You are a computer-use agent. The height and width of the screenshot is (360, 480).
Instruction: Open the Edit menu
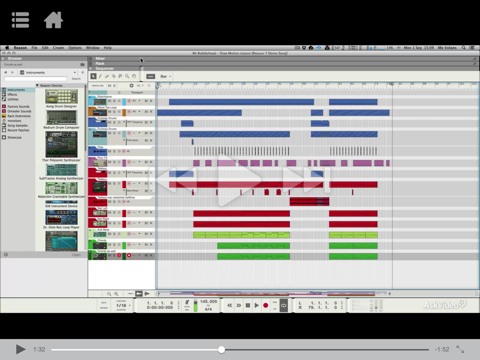(x=45, y=48)
